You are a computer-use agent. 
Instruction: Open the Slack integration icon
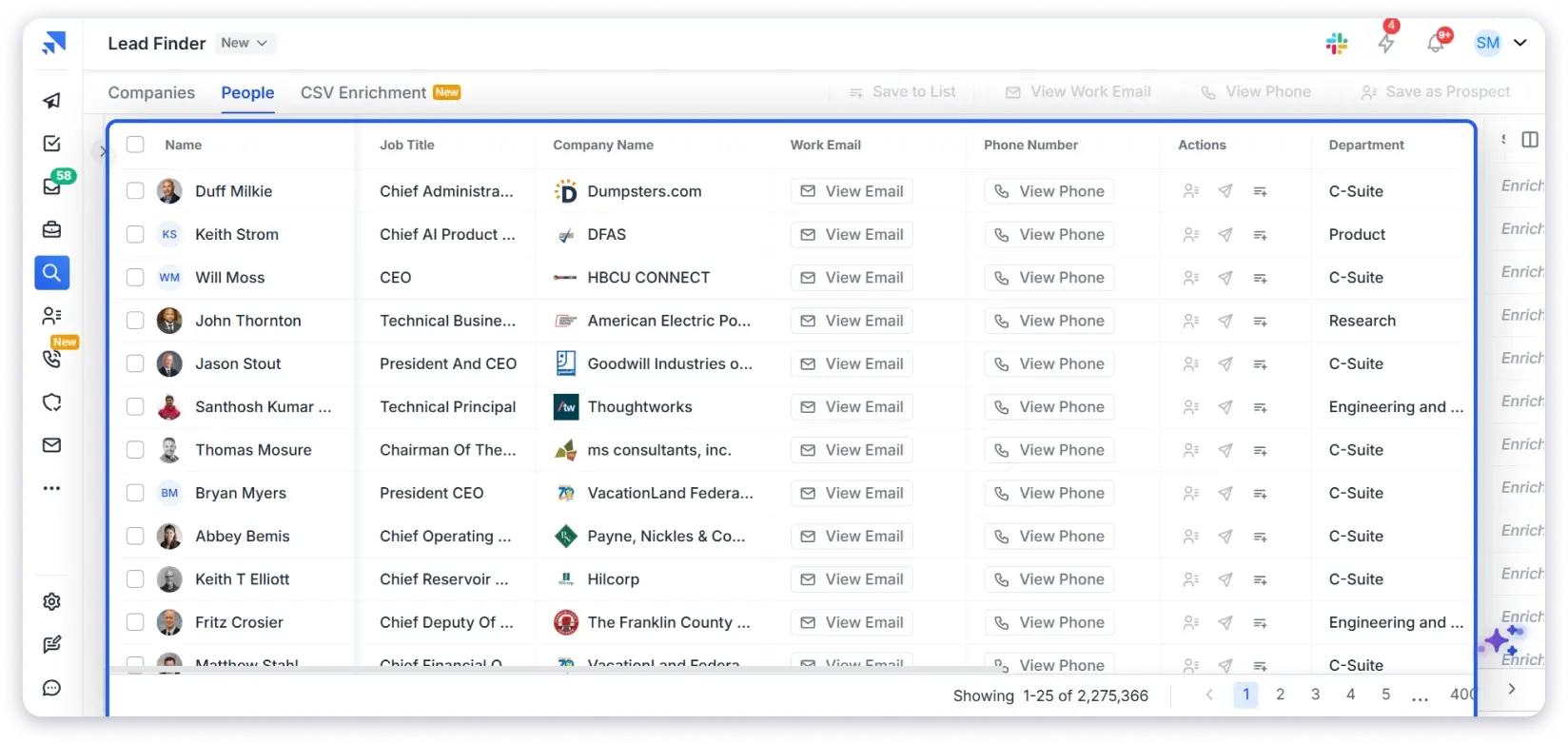(1337, 43)
